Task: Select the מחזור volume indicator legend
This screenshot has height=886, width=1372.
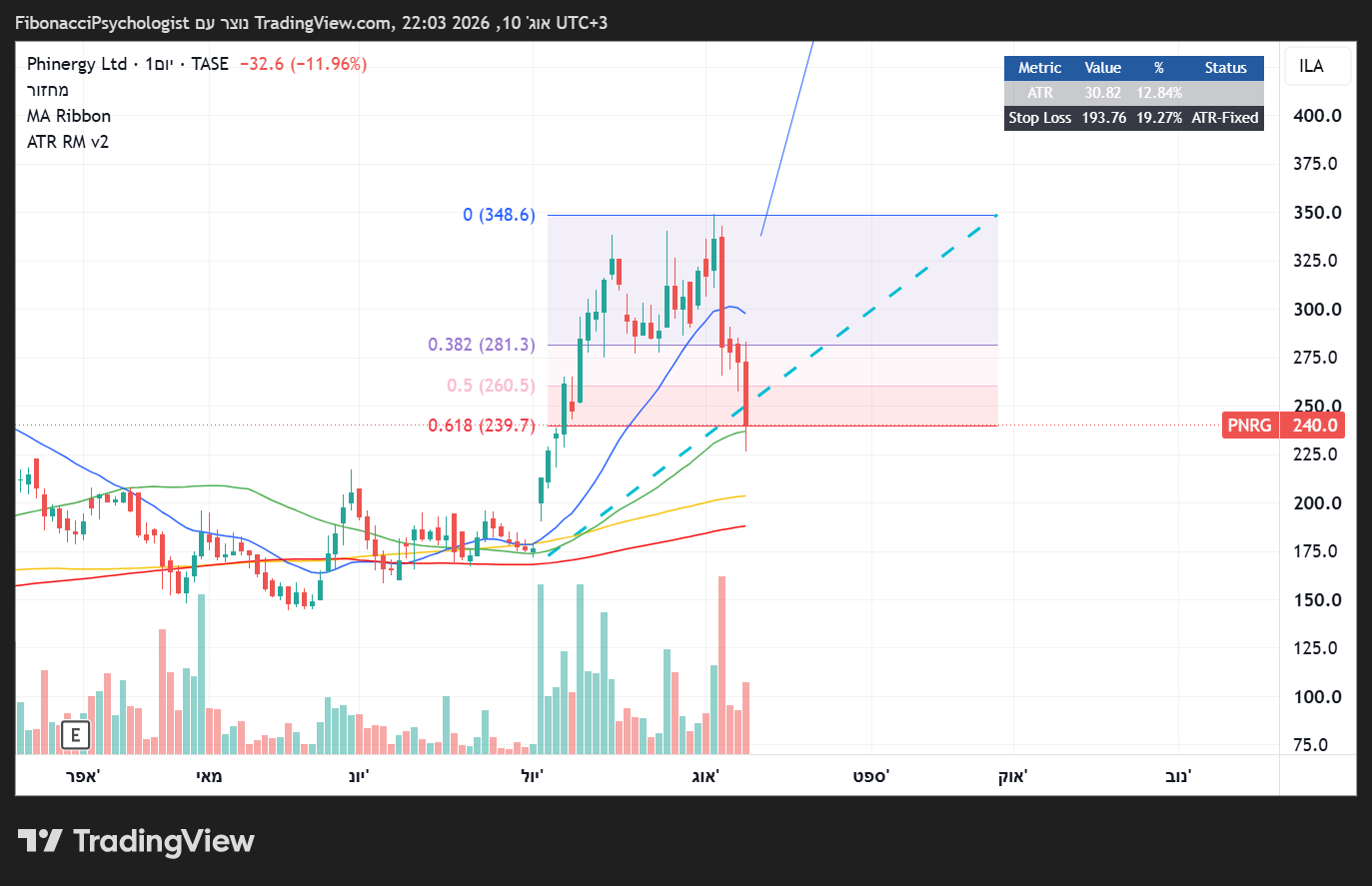Action: (48, 90)
